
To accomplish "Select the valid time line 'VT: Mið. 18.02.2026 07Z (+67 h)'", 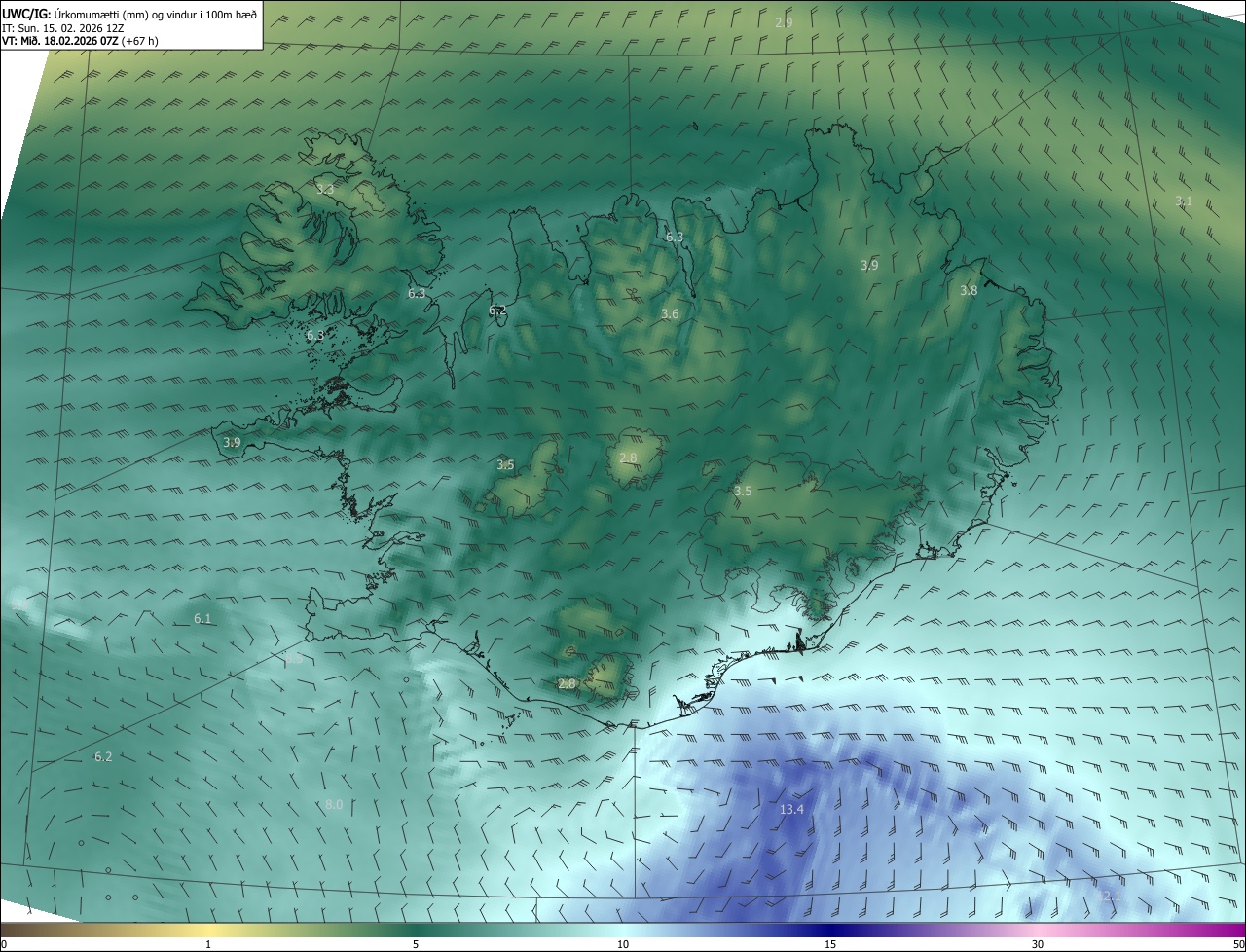I will (80, 41).
